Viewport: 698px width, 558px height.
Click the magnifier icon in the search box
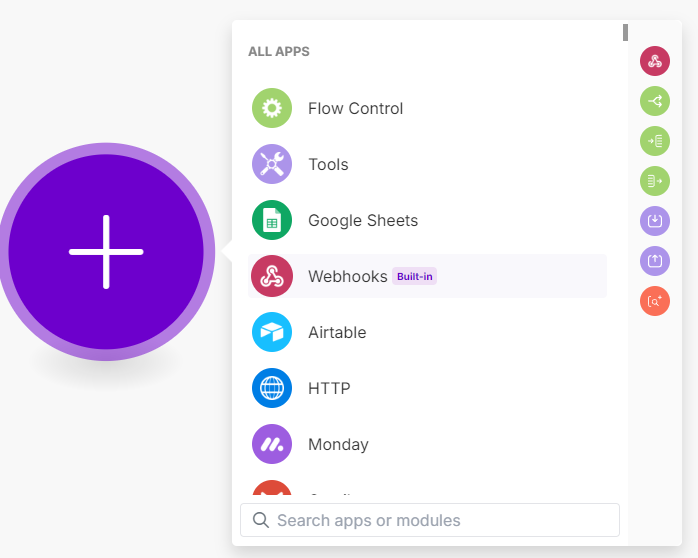click(261, 520)
